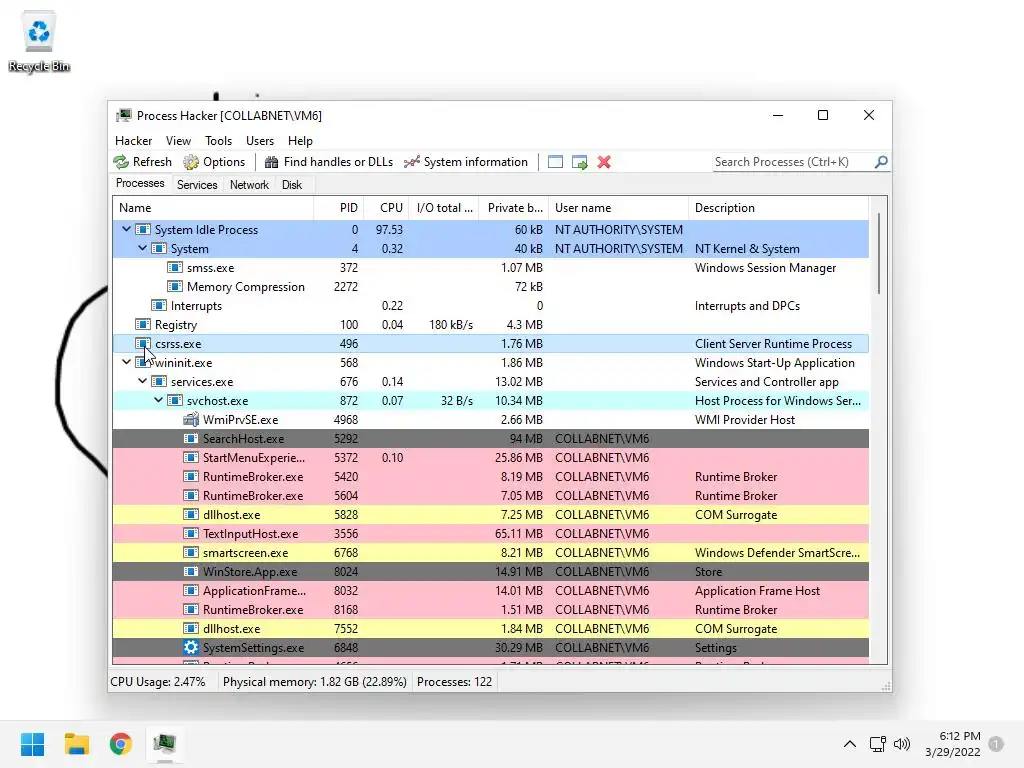Click the Memory Compression process icon
Viewport: 1024px width, 768px height.
click(174, 286)
